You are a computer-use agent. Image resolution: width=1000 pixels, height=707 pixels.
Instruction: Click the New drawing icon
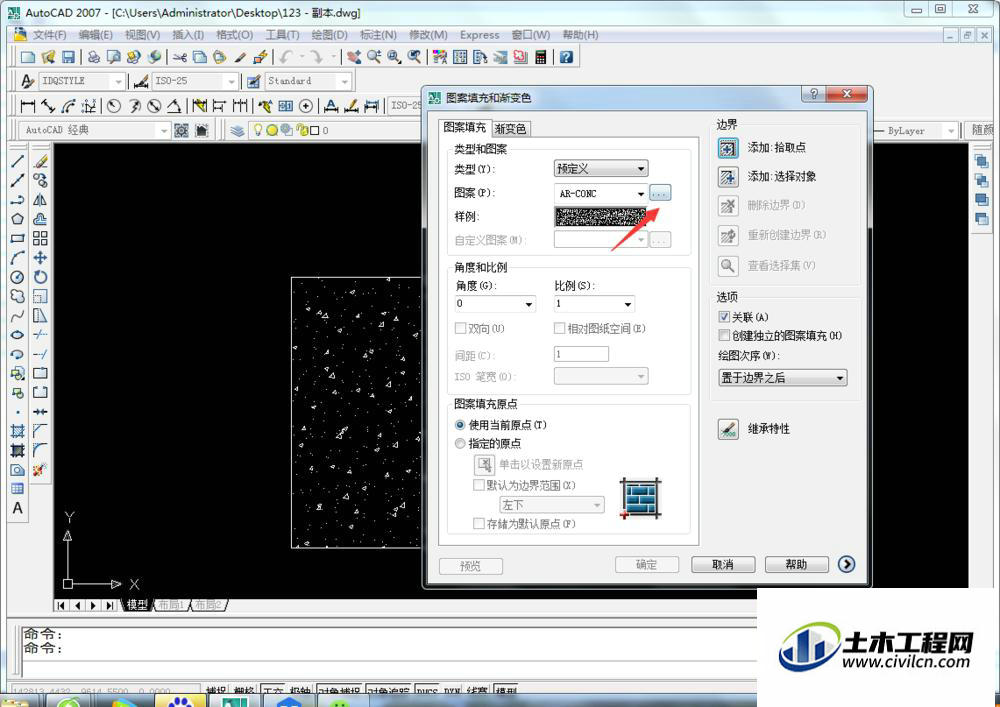pyautogui.click(x=27, y=57)
